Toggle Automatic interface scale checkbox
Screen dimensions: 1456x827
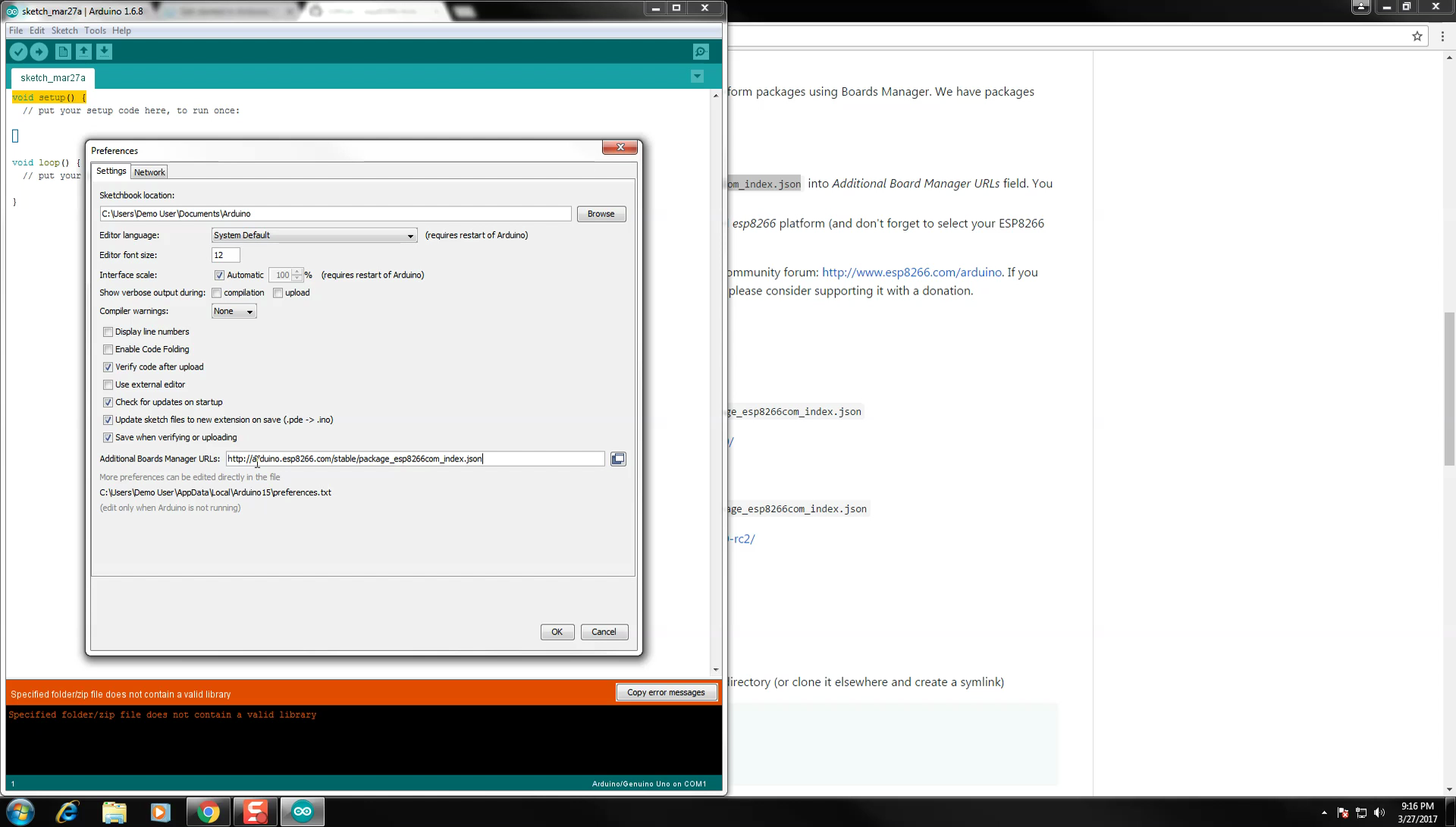[219, 275]
